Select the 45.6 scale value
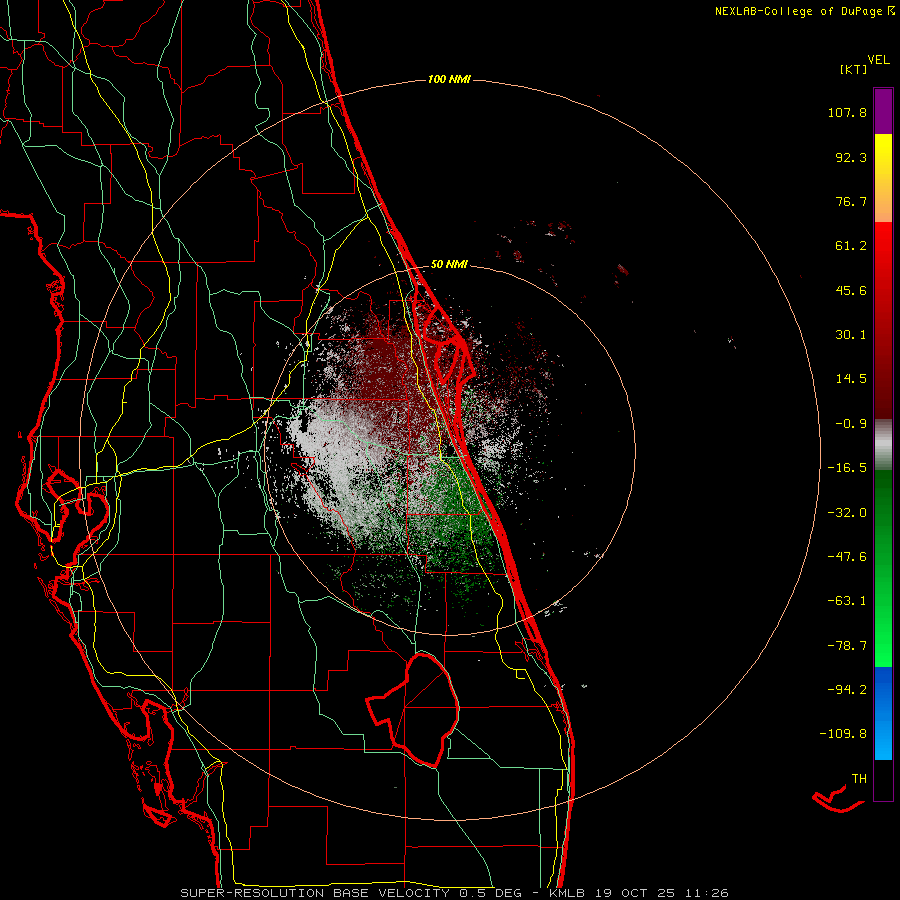900x900 pixels. coord(851,290)
